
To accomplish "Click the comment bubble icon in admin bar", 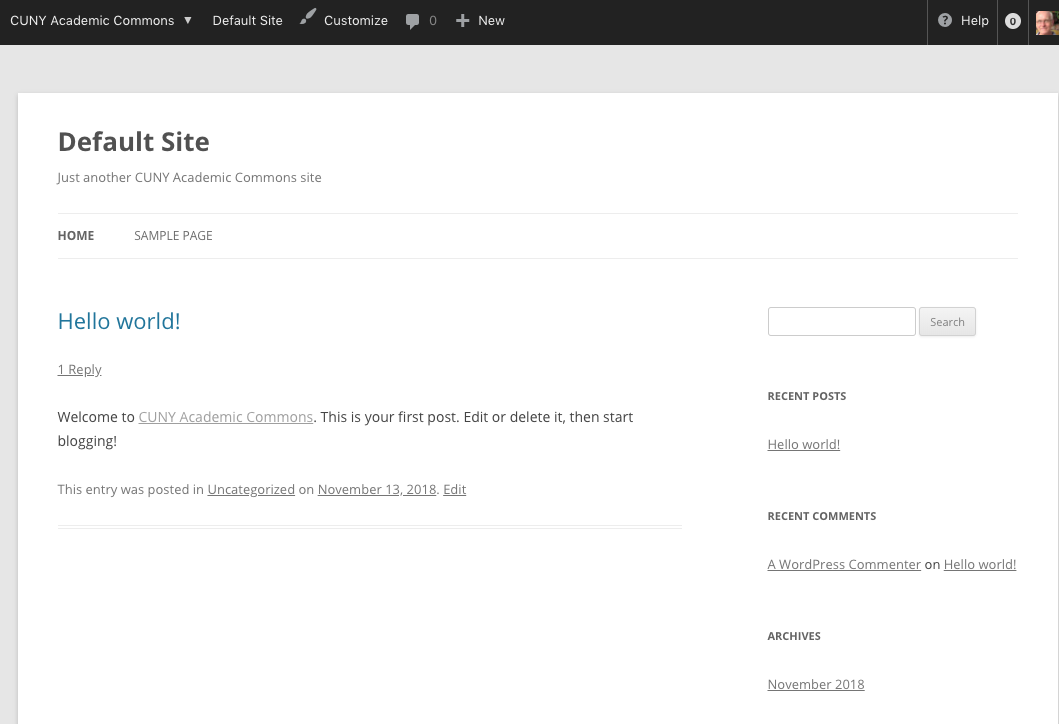I will (413, 21).
